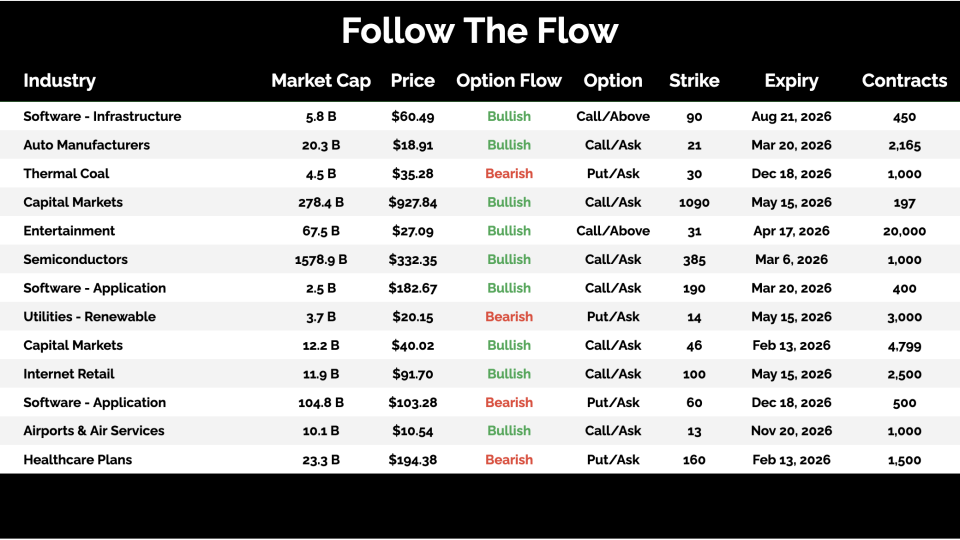Click the Contracts column header
This screenshot has height=540, width=960.
[x=904, y=81]
